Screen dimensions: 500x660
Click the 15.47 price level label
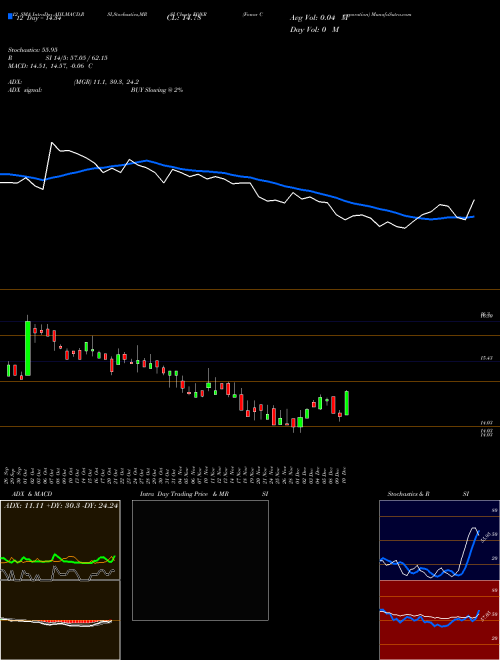[487, 358]
